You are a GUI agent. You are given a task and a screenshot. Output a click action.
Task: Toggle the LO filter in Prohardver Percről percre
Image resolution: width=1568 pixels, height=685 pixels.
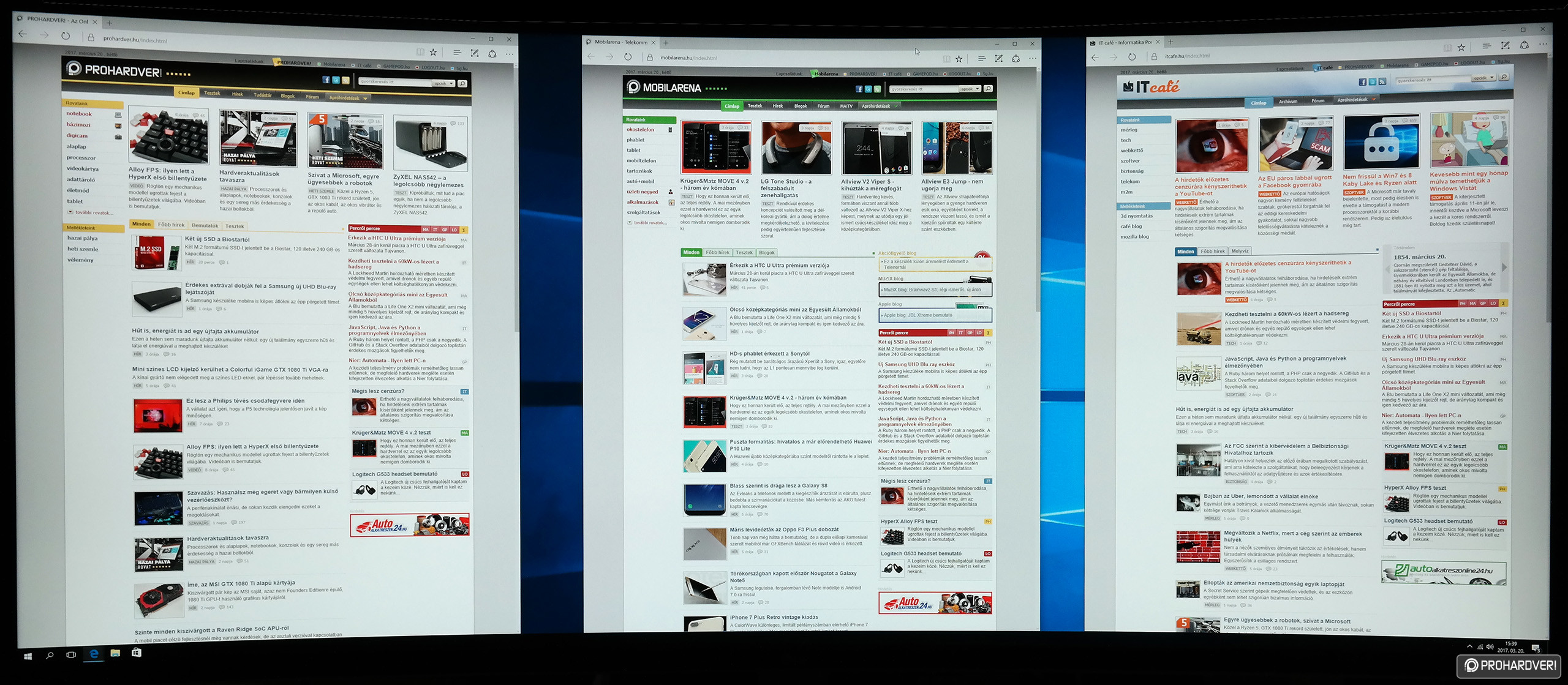coord(454,230)
